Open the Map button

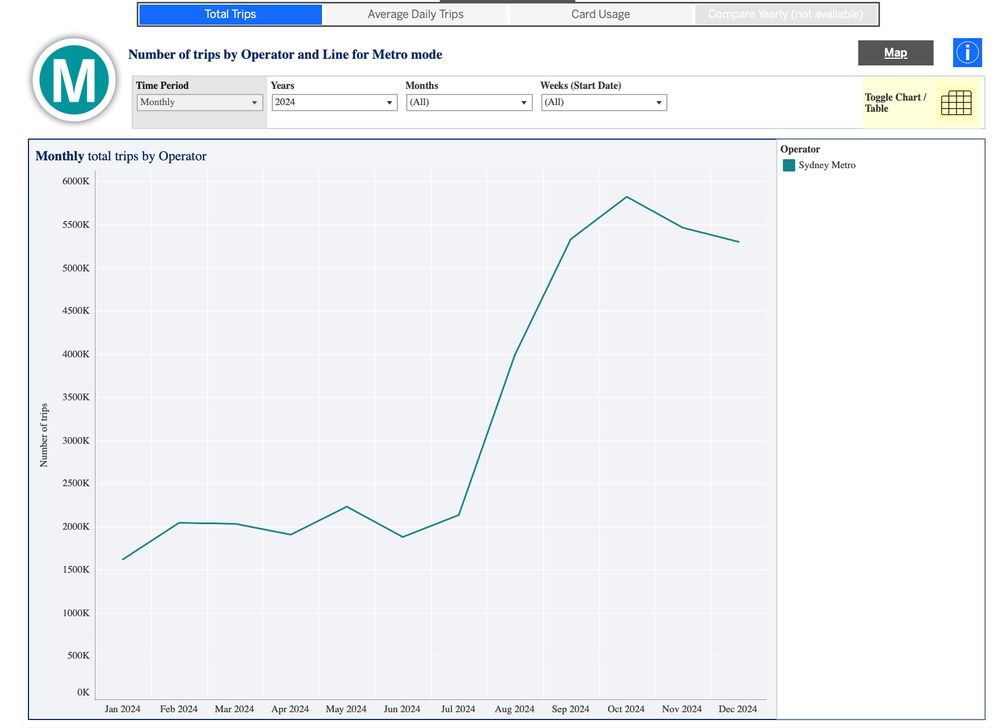click(x=895, y=53)
